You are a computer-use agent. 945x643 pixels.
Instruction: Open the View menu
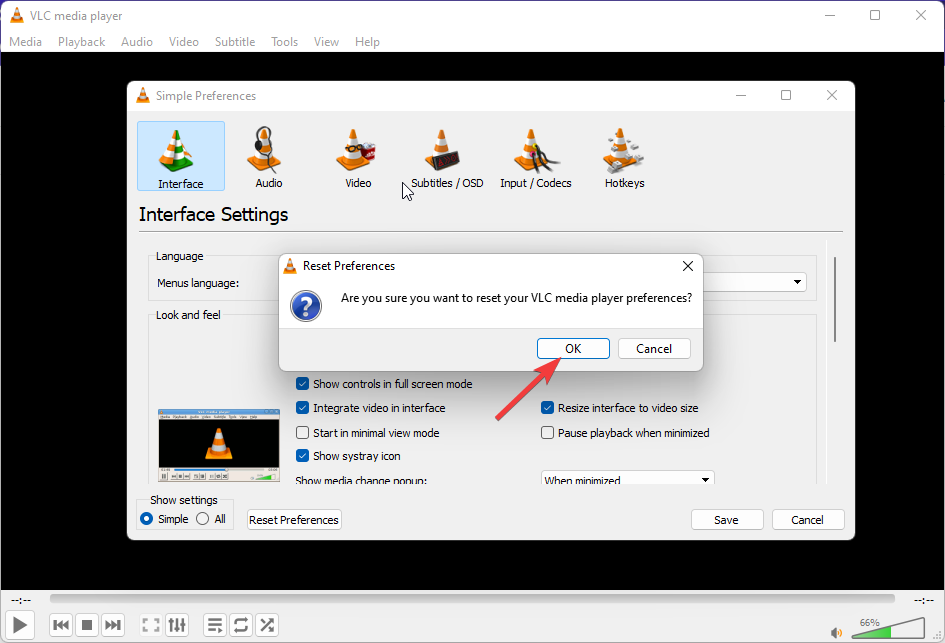pos(326,42)
